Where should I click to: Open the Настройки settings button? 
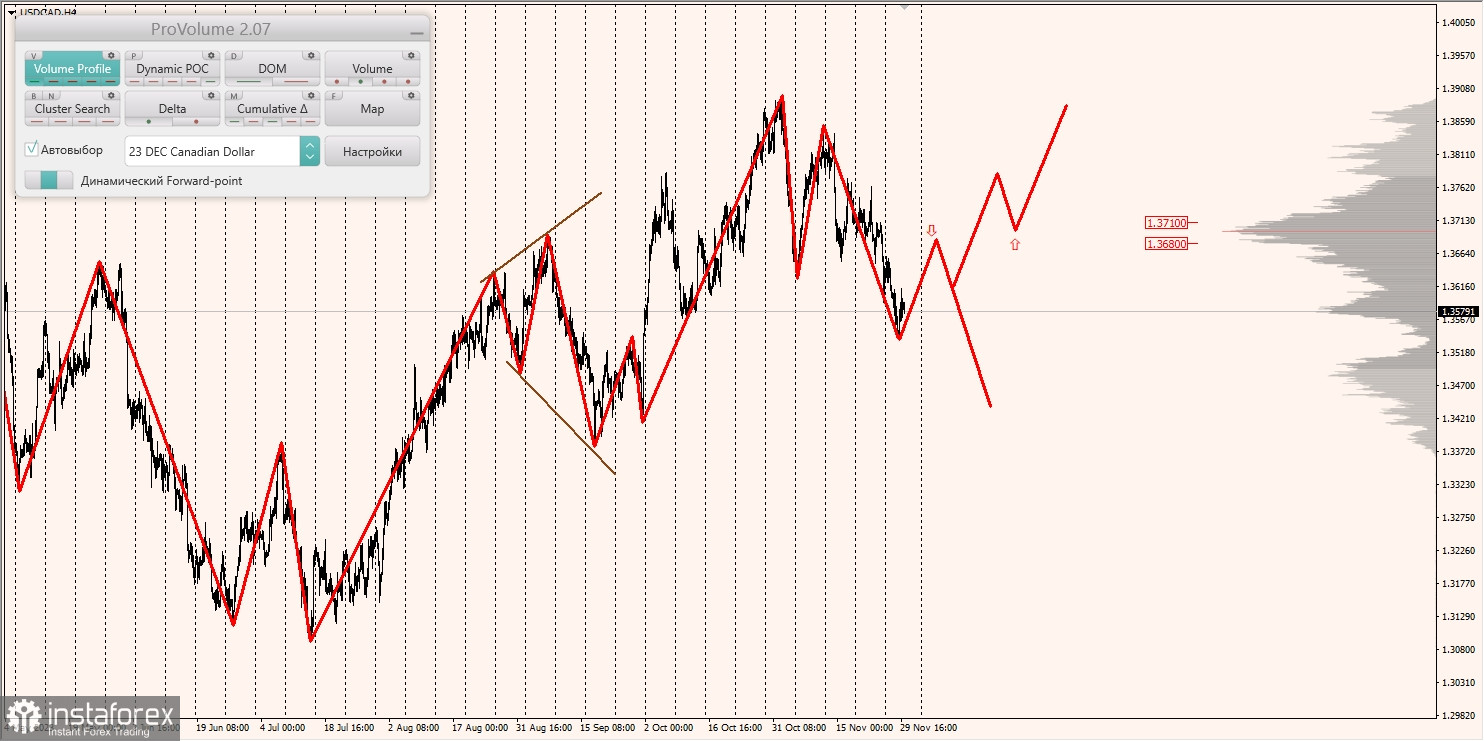coord(372,151)
